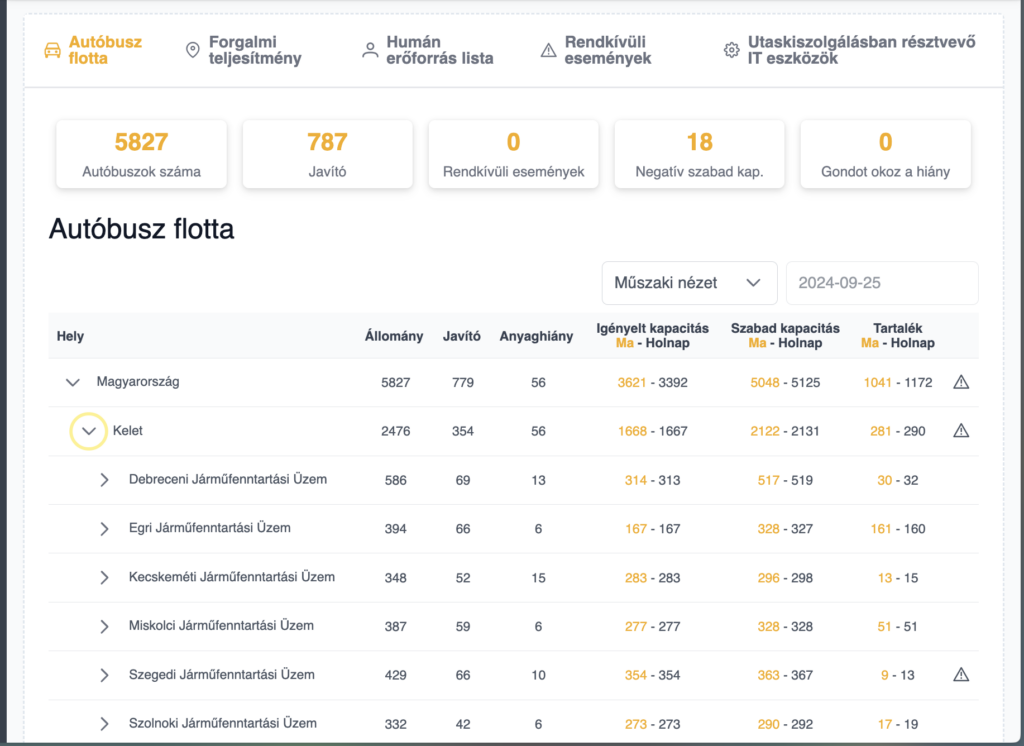Click the person icon of Humán erőforrás lista

(370, 50)
